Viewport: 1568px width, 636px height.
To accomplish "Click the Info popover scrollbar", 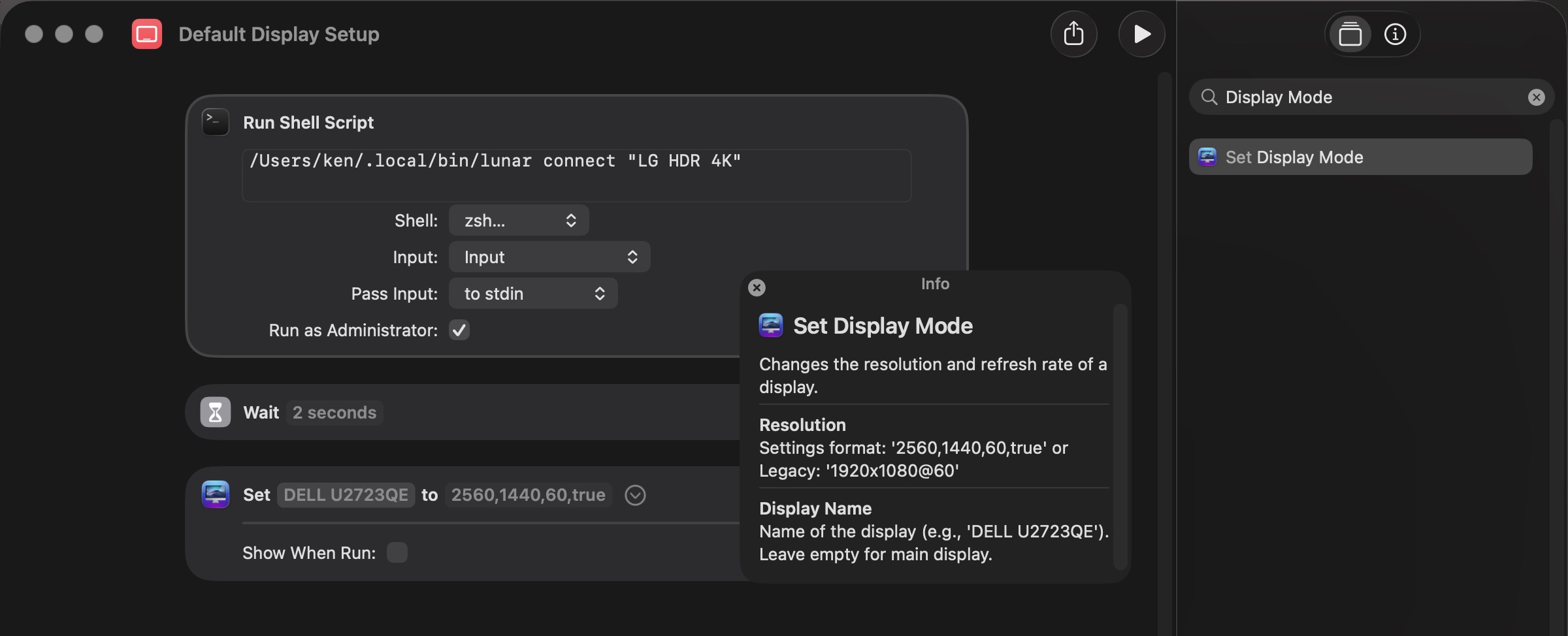I will click(1120, 436).
